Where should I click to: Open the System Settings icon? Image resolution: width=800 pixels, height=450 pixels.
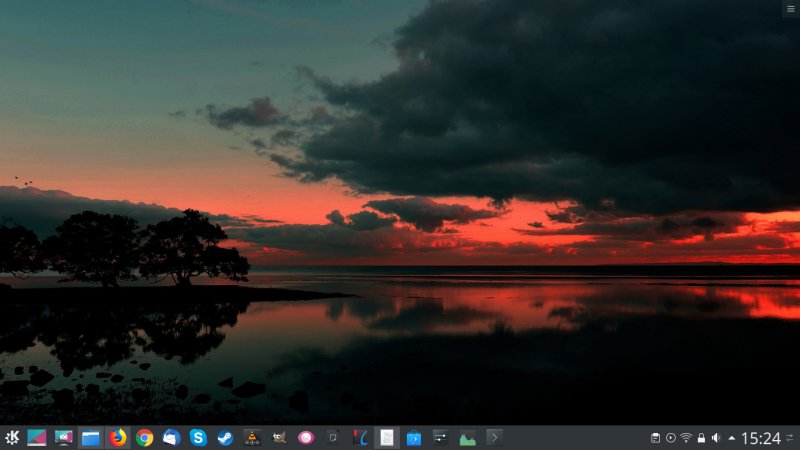(x=440, y=437)
